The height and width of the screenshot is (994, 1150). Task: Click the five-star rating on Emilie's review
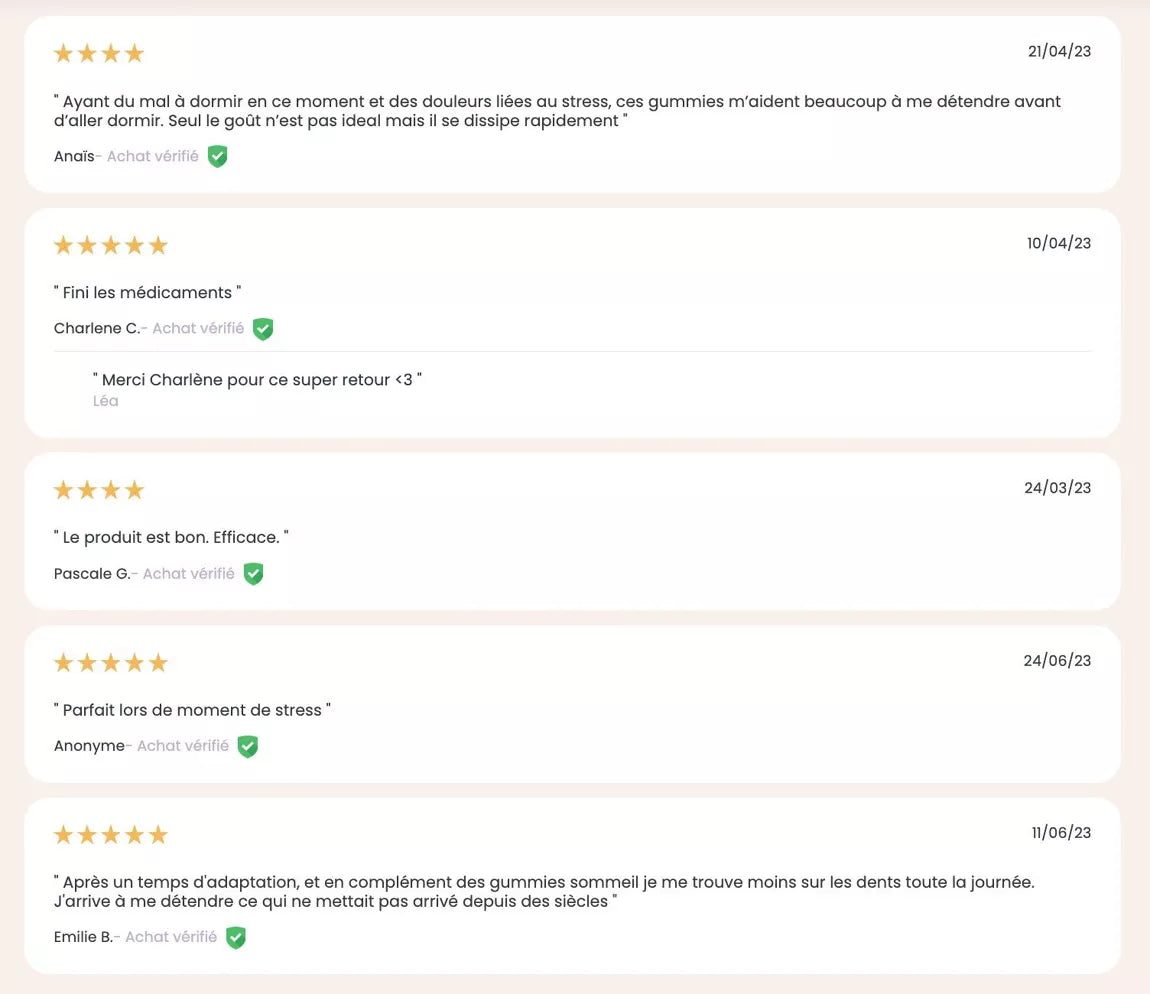coord(111,835)
